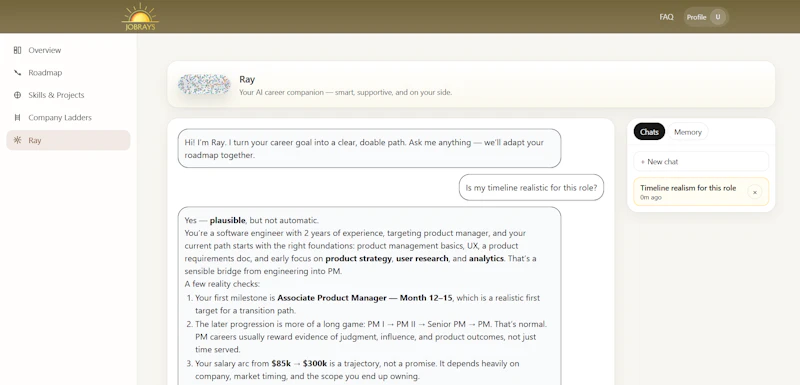The height and width of the screenshot is (385, 800).
Task: Start a new chat
Action: coord(701,161)
